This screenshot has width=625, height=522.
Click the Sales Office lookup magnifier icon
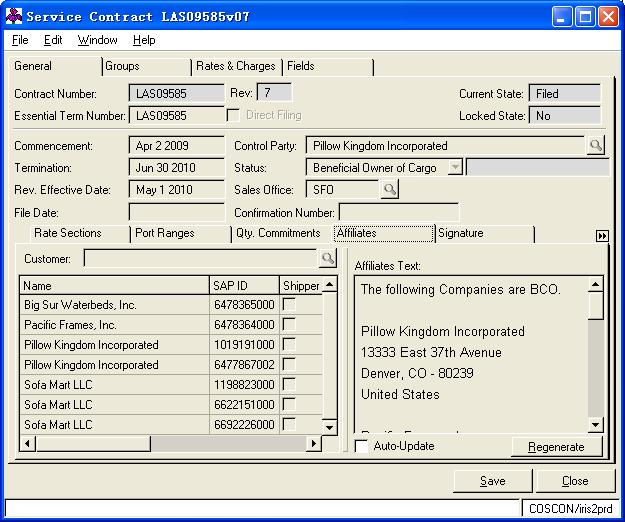[389, 190]
